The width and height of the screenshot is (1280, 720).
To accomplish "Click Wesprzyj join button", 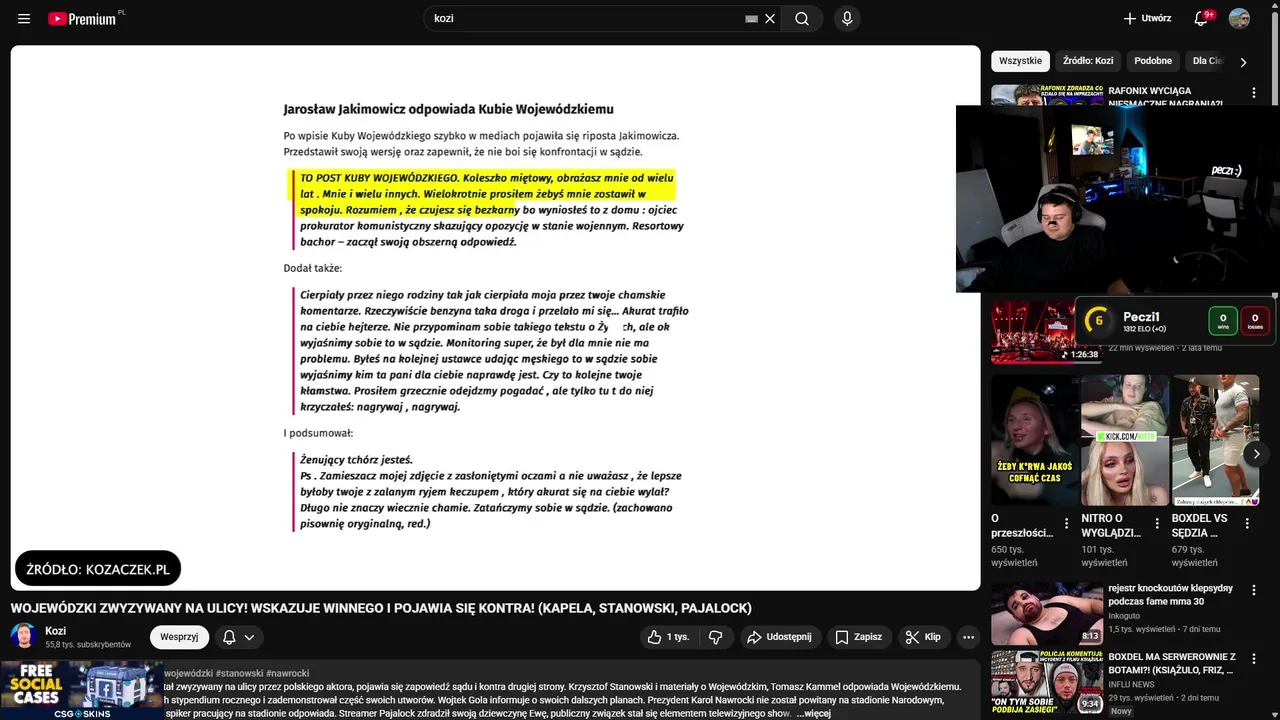I will point(179,637).
